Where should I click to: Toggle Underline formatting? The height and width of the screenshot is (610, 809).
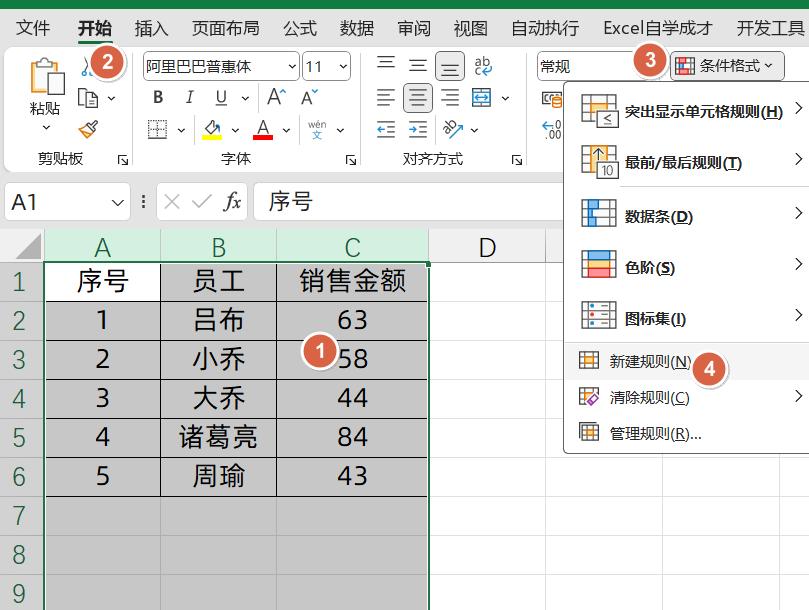pos(221,97)
